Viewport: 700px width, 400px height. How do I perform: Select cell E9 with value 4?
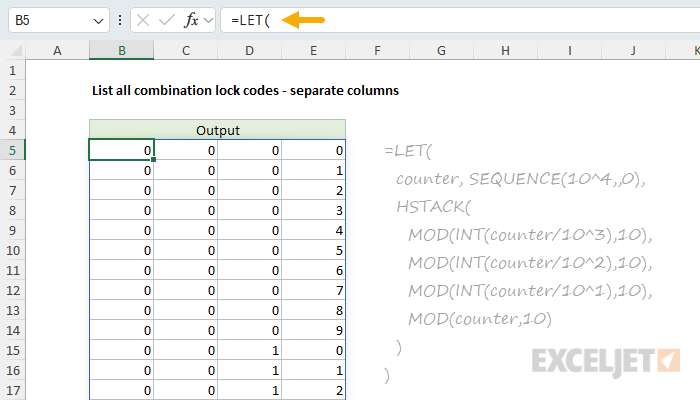pos(313,230)
